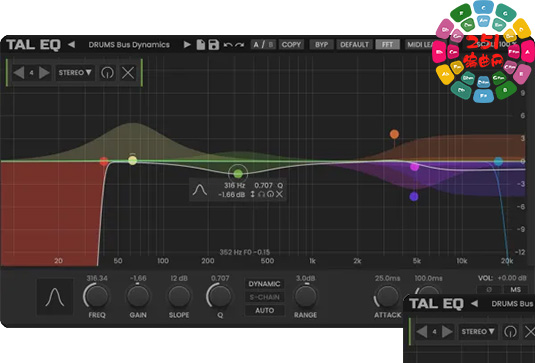Select the purple band node near -5 dB
This screenshot has height=363, width=535.
(x=414, y=197)
